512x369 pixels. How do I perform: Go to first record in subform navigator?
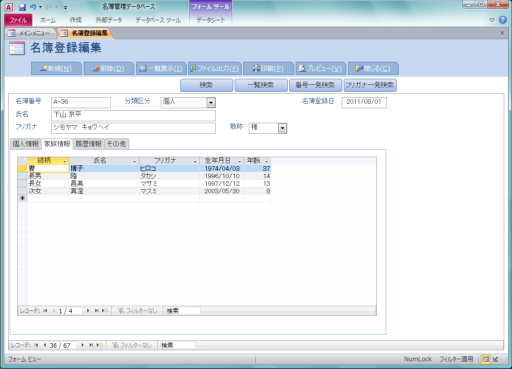(45, 311)
